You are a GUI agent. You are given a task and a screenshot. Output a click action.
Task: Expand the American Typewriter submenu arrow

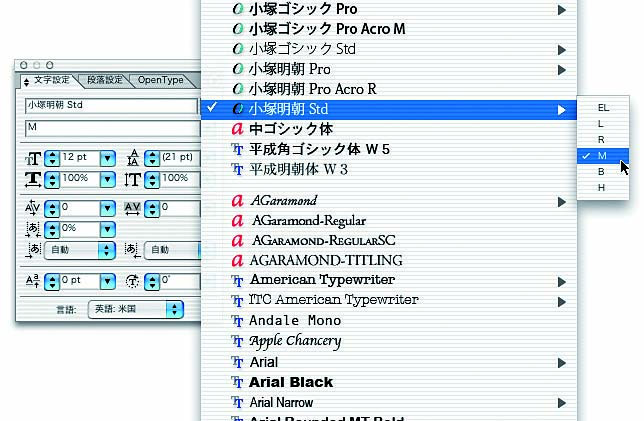(x=561, y=282)
